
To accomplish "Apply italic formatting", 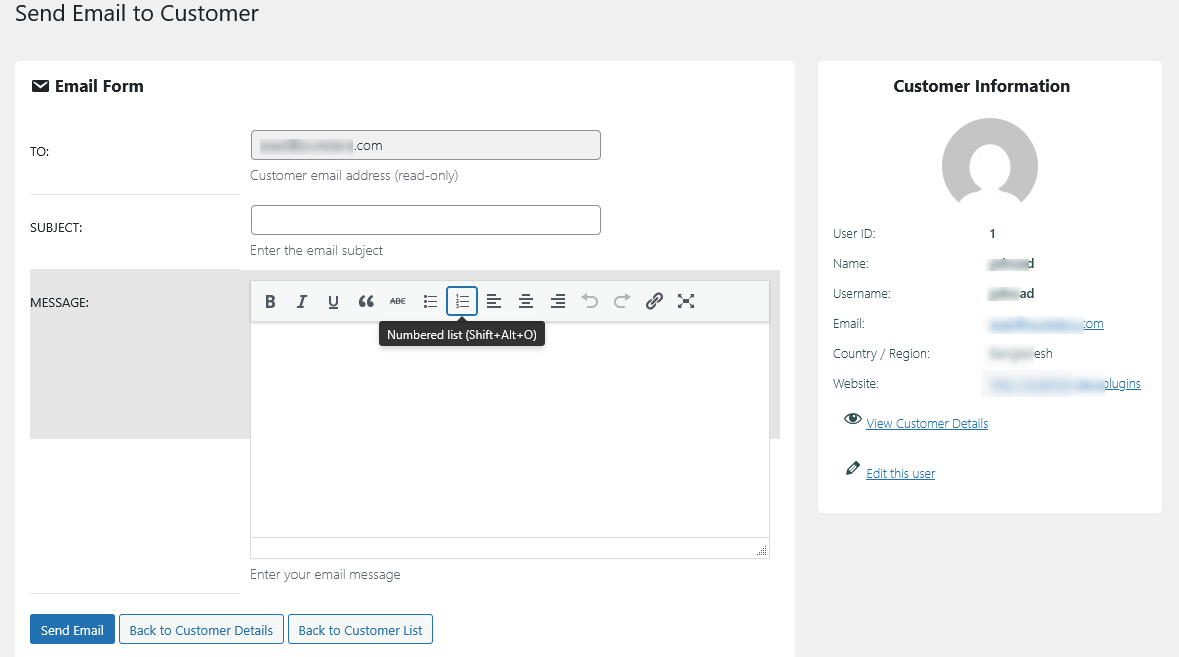I will pos(302,301).
